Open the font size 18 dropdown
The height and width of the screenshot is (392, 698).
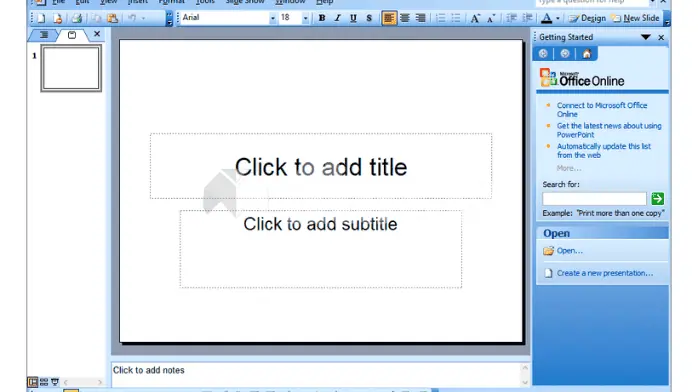pyautogui.click(x=305, y=18)
